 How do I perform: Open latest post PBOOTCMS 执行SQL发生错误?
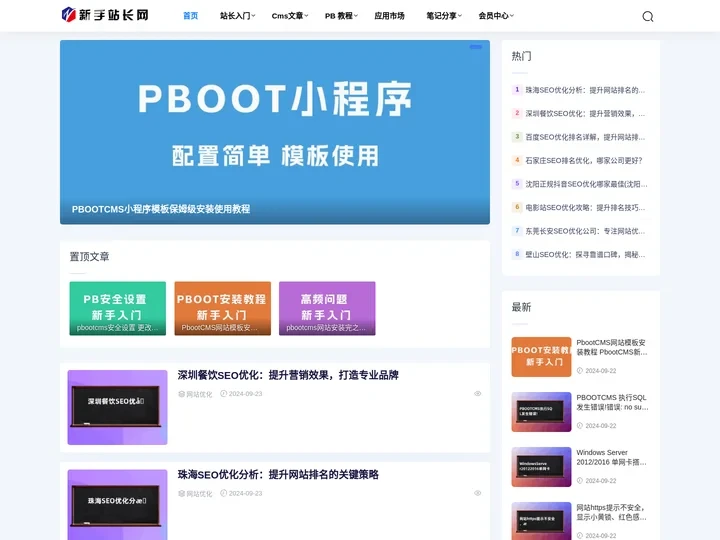[x=612, y=402]
